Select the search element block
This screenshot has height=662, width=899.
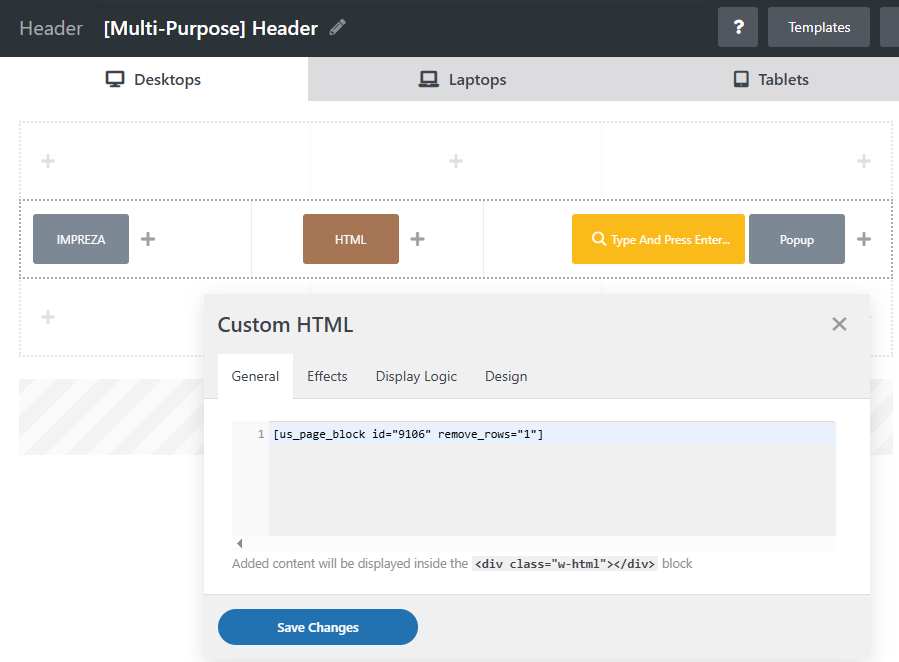coord(658,239)
